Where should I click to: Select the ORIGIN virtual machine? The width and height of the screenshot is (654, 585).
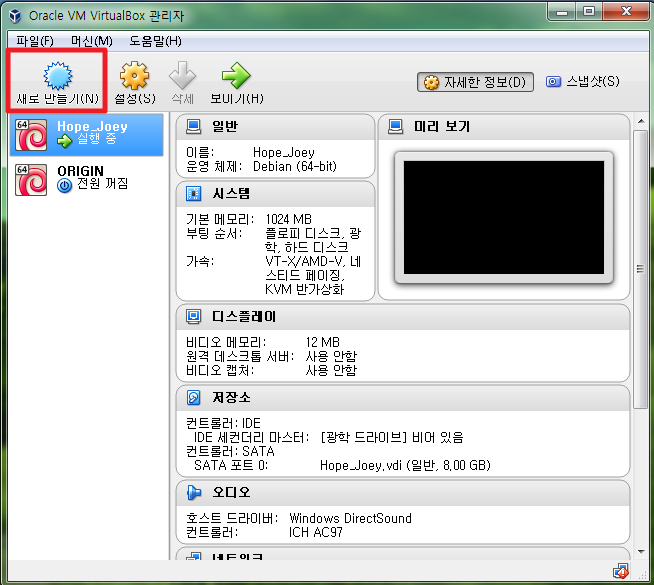pos(86,180)
